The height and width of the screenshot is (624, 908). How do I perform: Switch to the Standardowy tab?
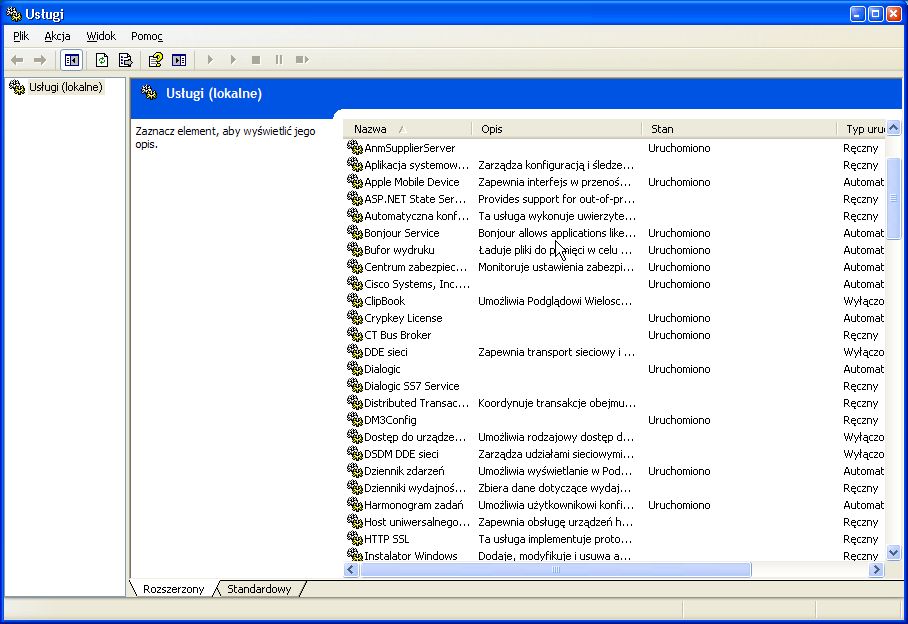pyautogui.click(x=259, y=589)
